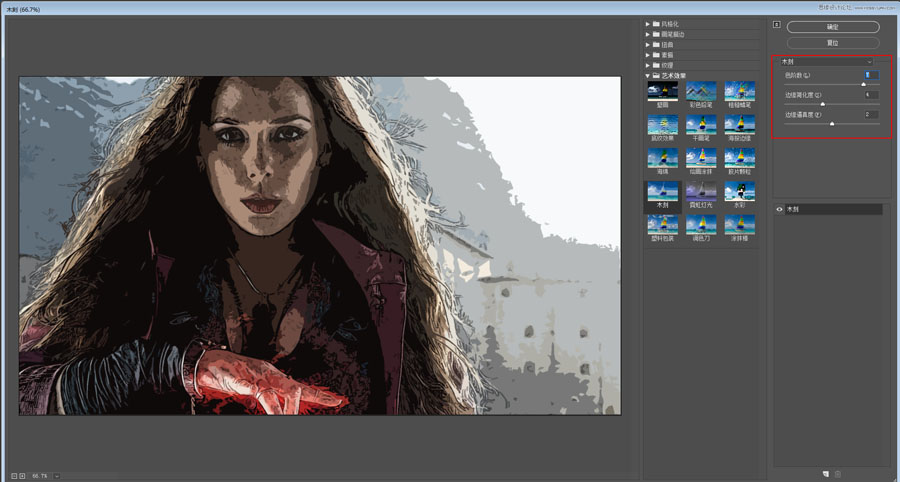Click the 边缘简化度 slider handle
This screenshot has width=900, height=482.
(823, 104)
